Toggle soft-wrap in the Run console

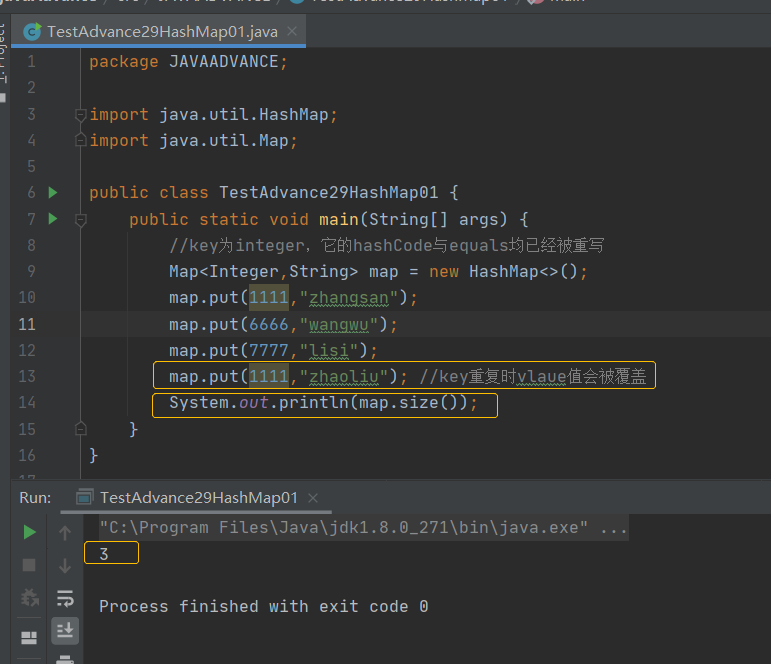pos(65,599)
